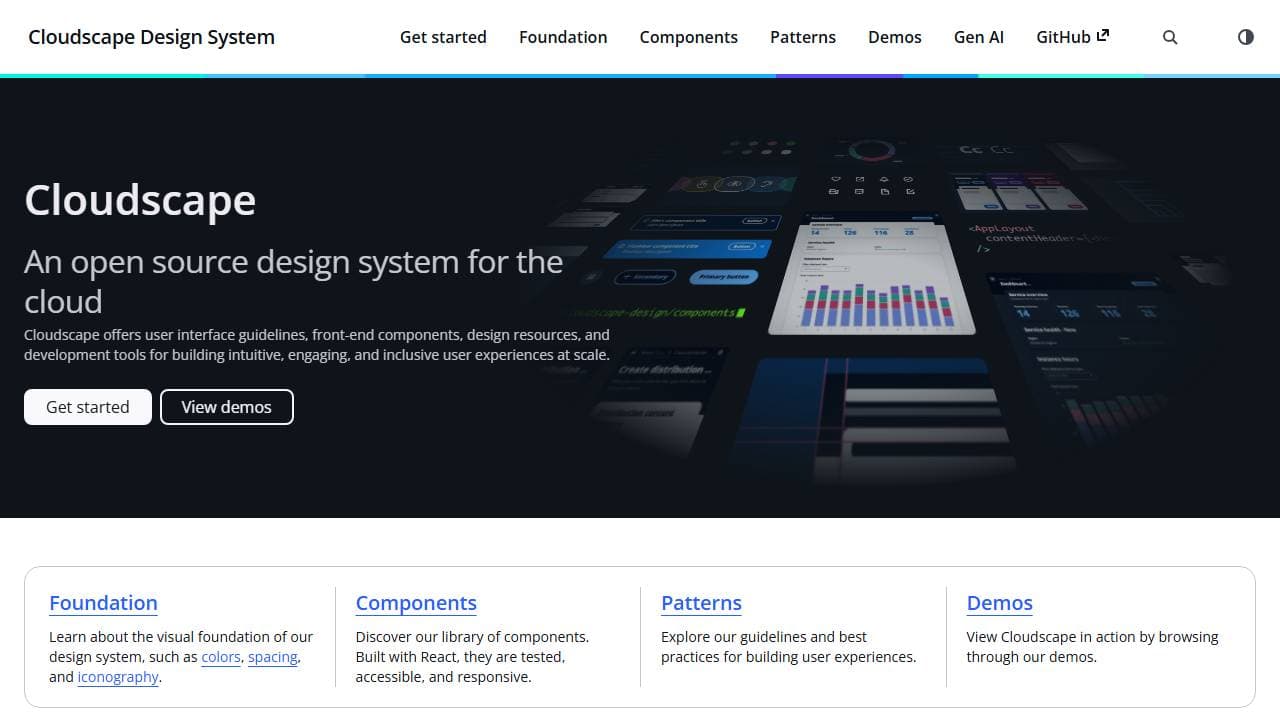Open the Components card heading link

[x=416, y=603]
